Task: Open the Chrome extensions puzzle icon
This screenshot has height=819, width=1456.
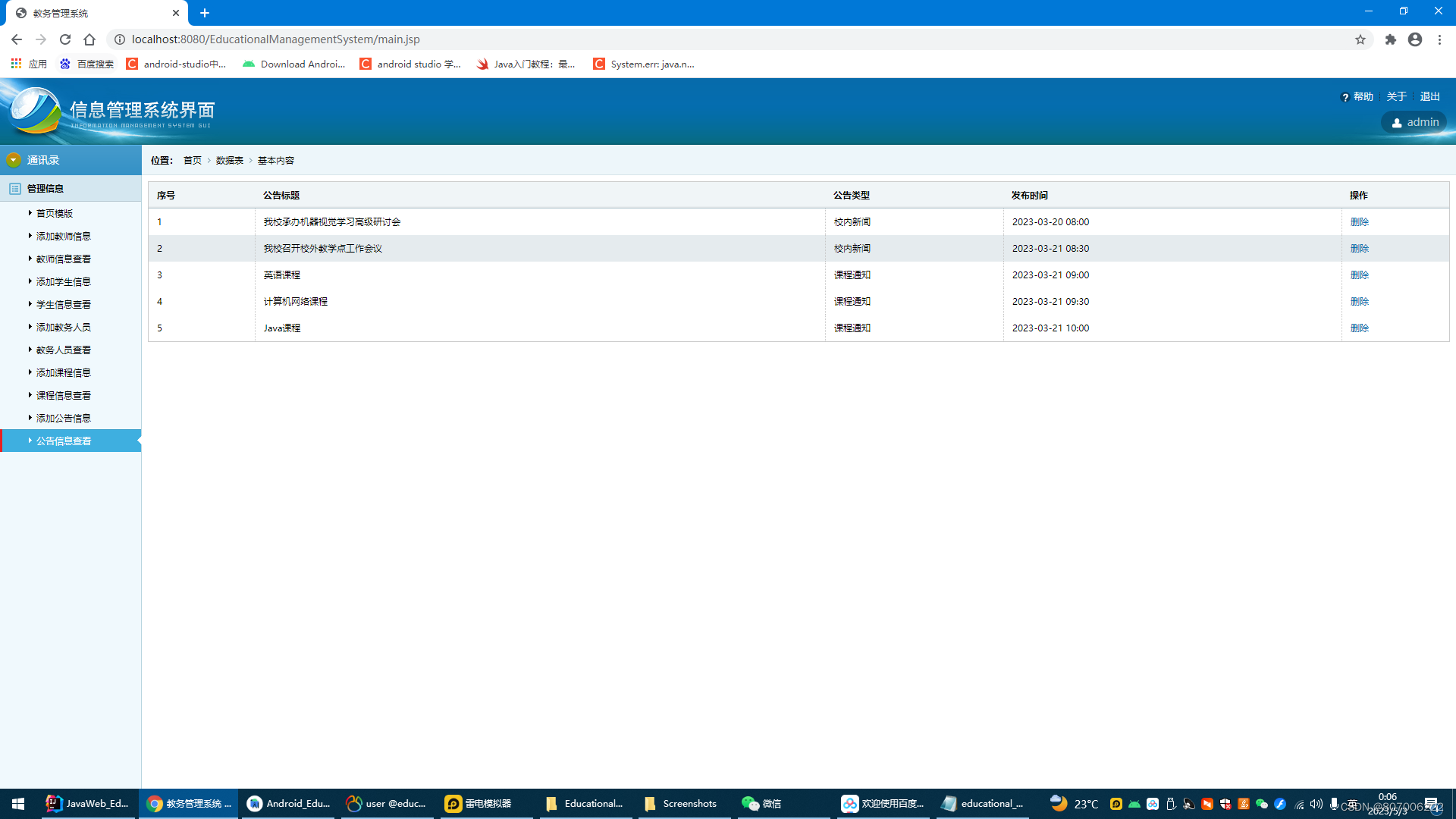Action: click(x=1390, y=39)
